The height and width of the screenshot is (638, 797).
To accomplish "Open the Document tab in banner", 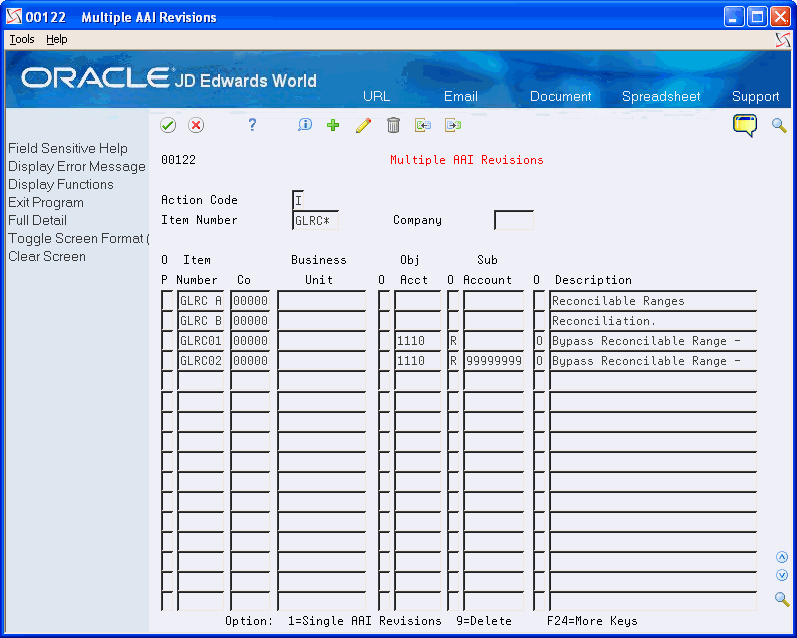I will click(x=560, y=96).
